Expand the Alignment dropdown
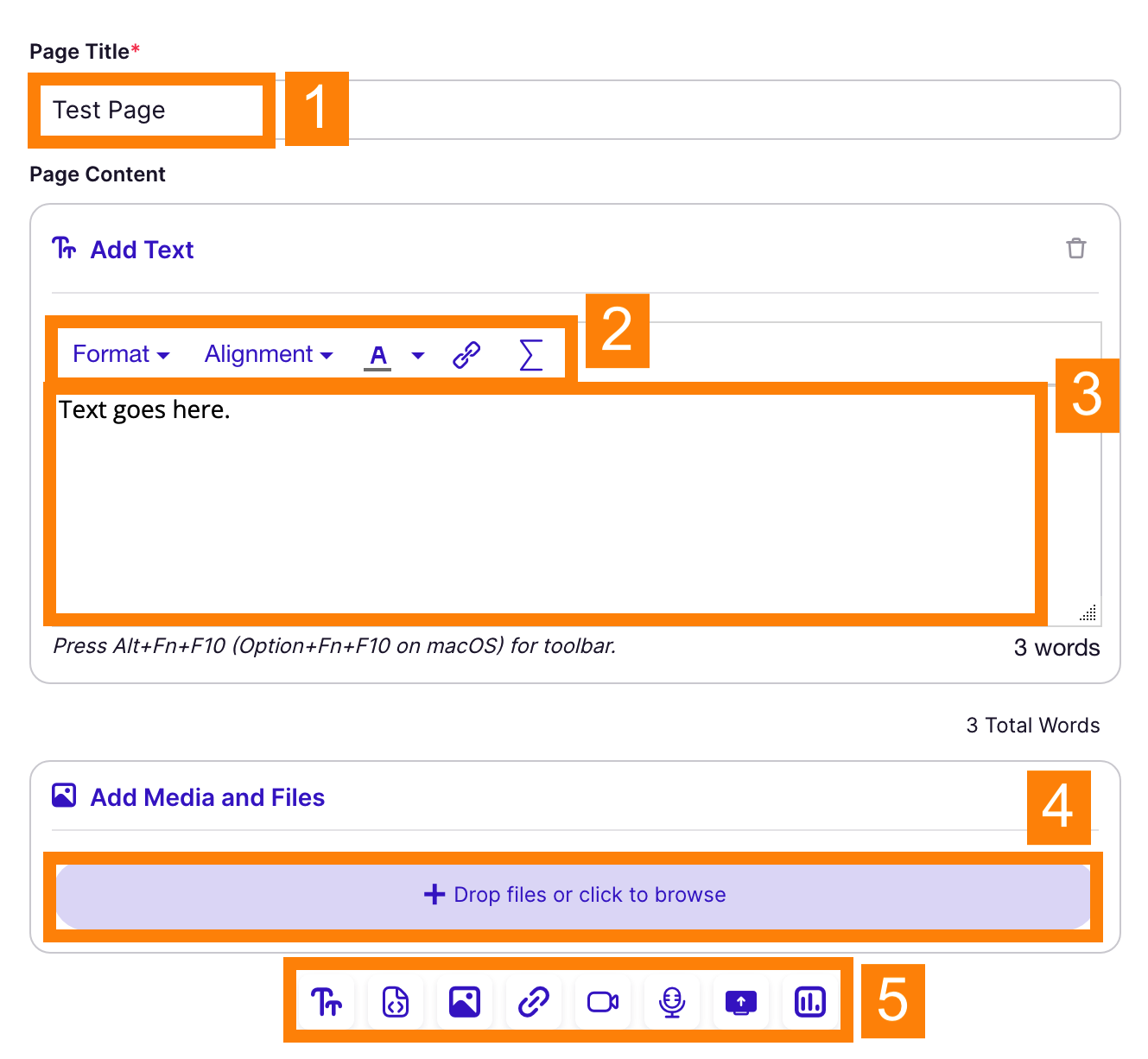 [x=269, y=354]
